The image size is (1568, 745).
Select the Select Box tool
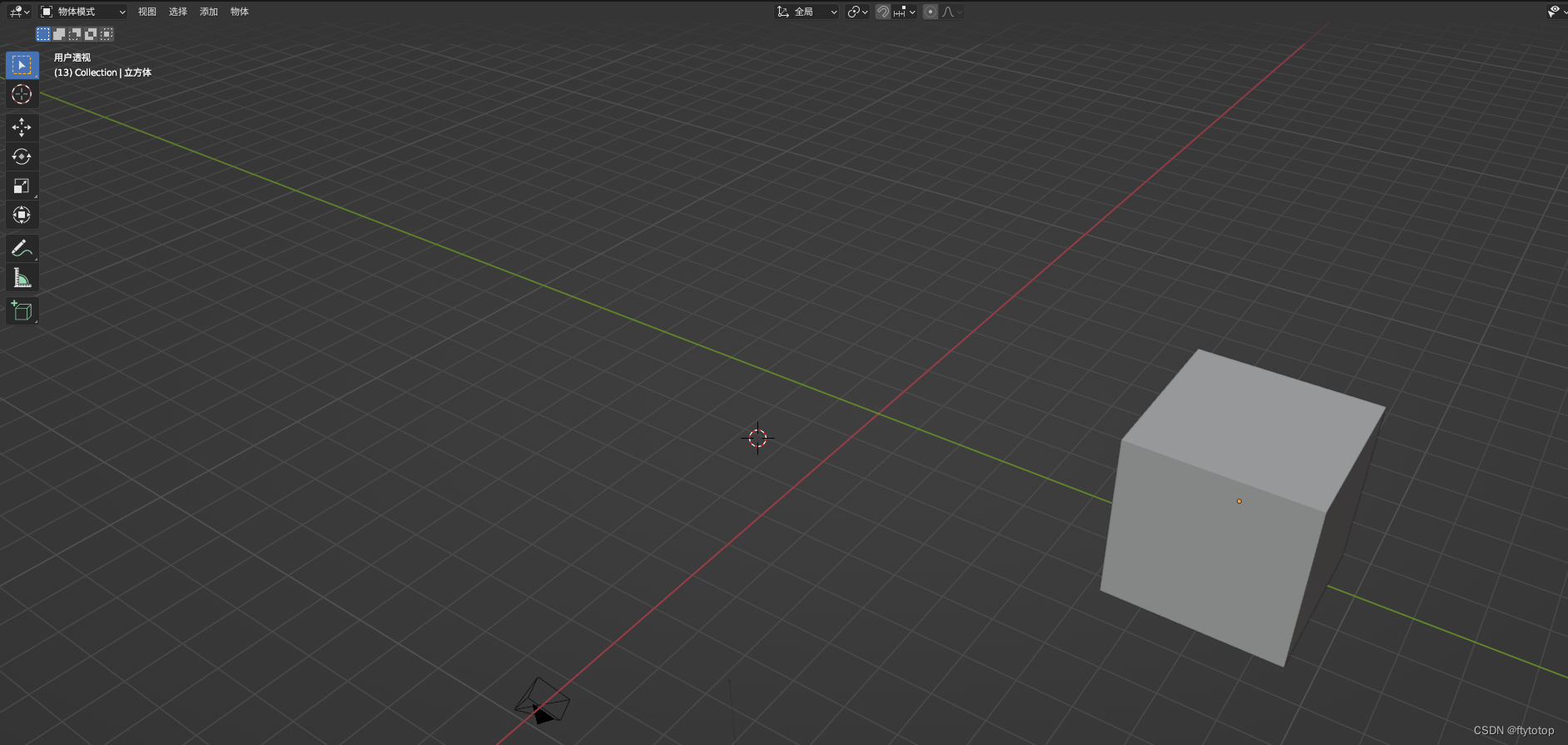22,65
